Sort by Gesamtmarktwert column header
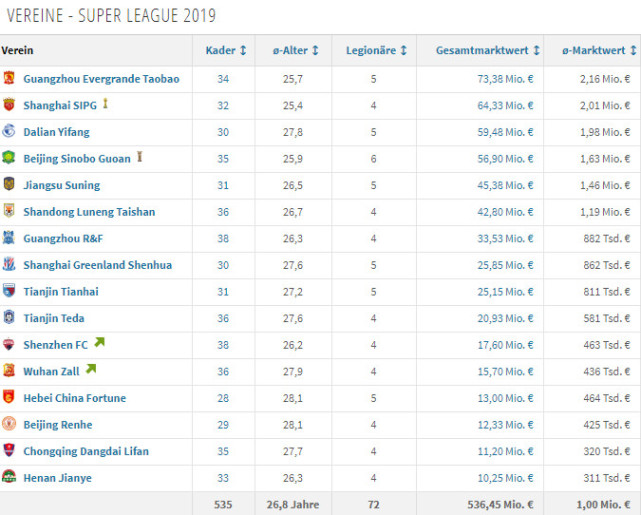641x515 pixels. point(487,51)
